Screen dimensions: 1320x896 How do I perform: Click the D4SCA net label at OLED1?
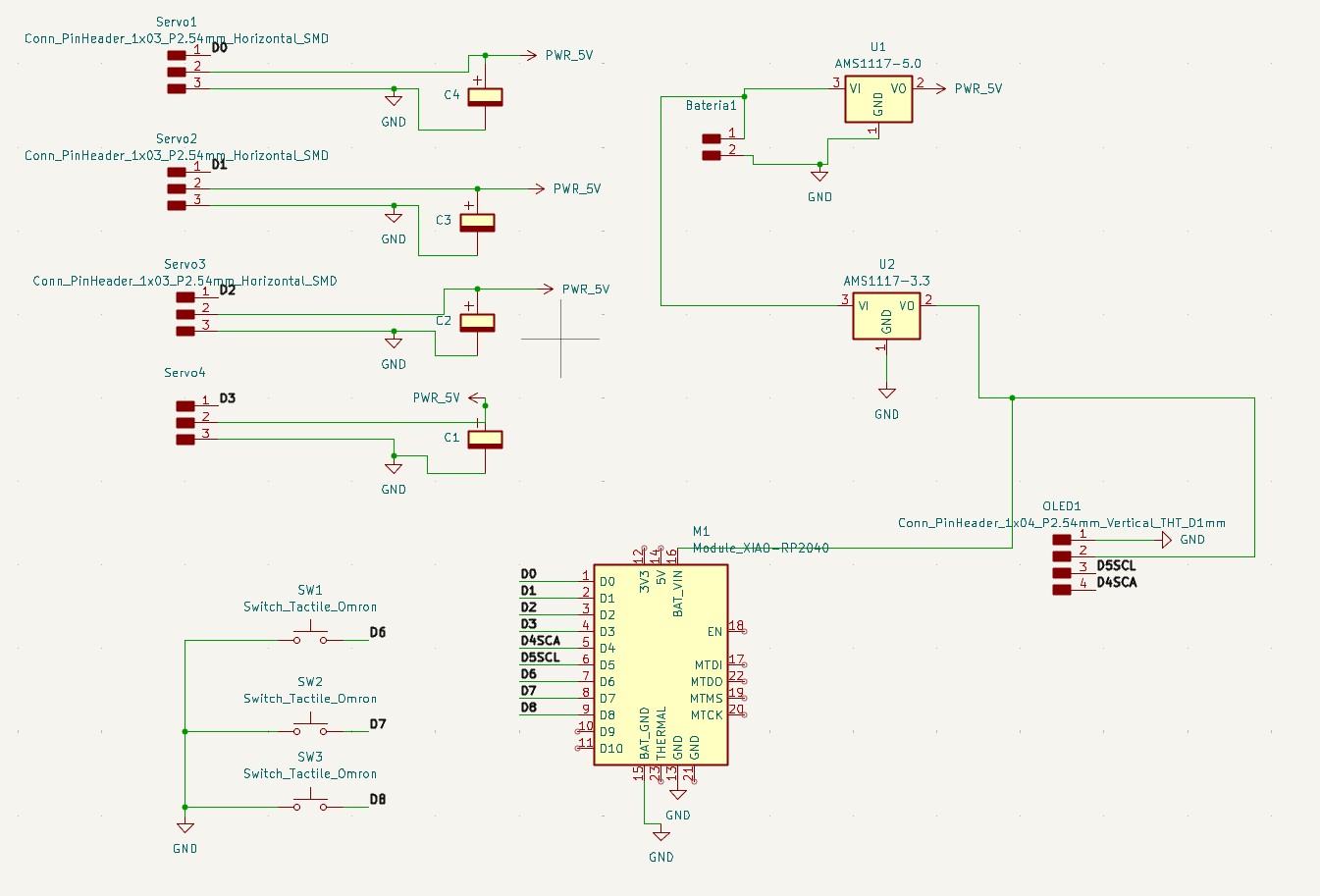[1117, 582]
